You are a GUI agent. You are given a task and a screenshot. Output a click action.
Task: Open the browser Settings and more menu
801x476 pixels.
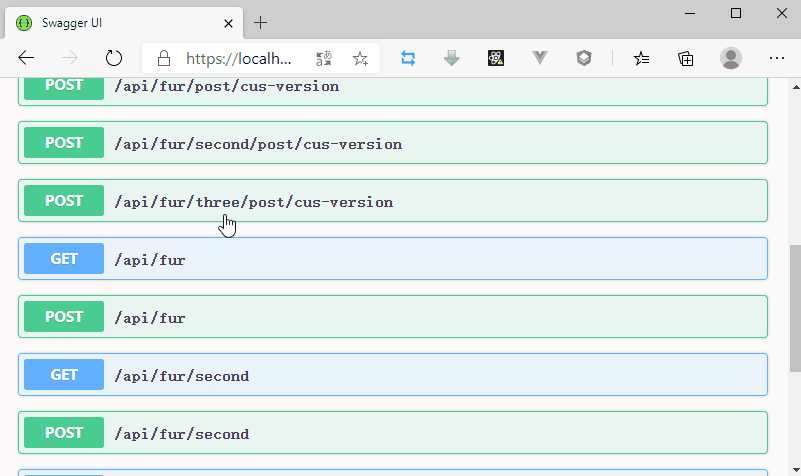point(777,58)
